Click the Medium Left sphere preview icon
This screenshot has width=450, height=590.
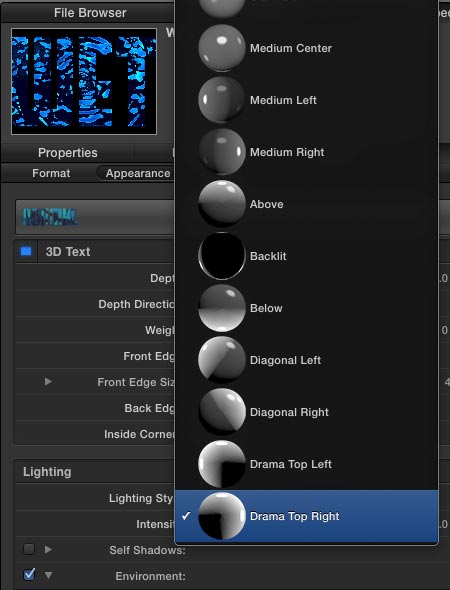[222, 100]
